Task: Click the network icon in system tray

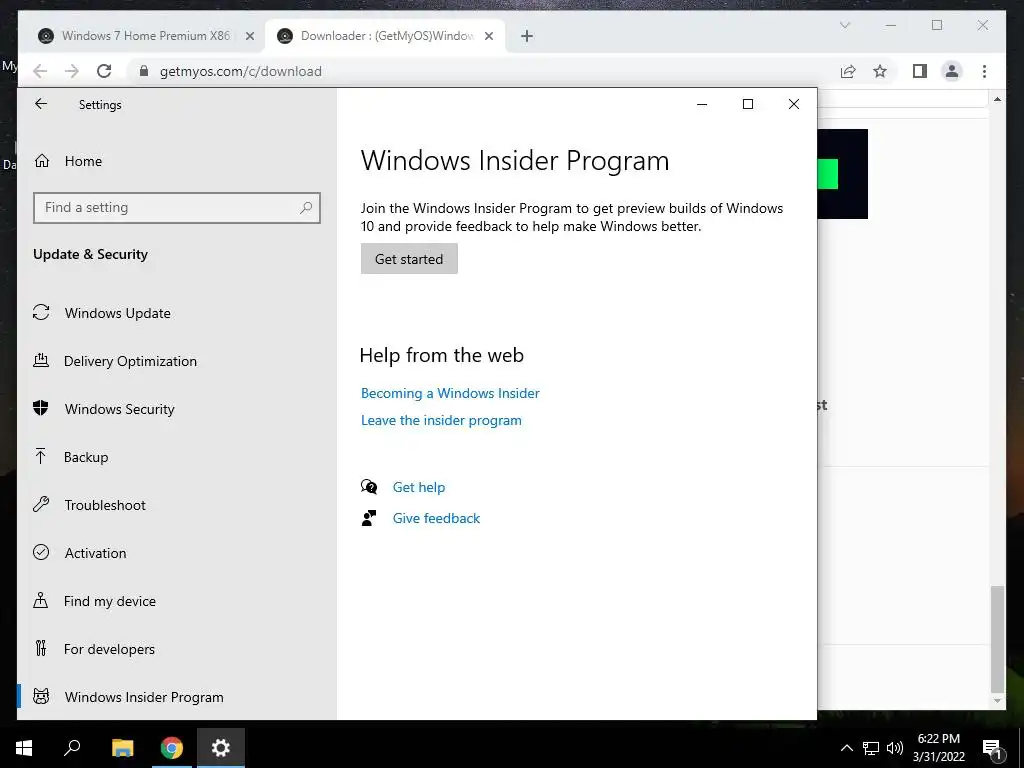Action: [871, 748]
